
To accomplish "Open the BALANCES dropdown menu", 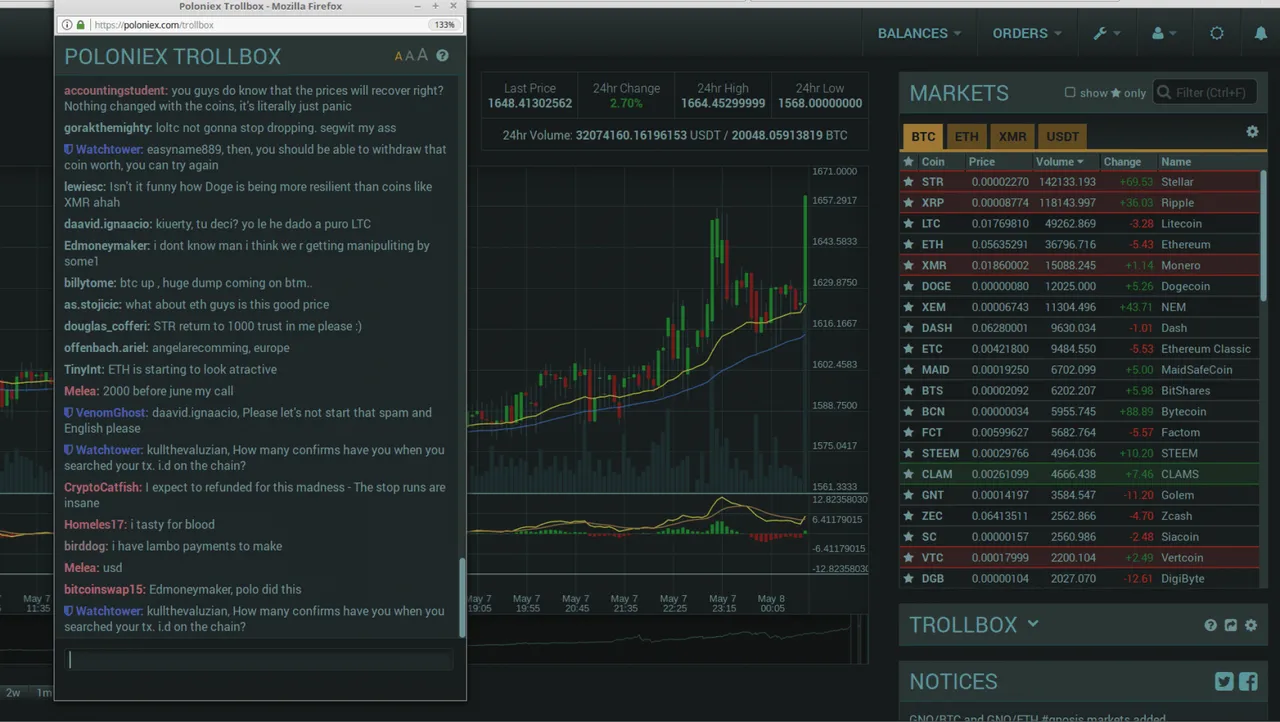I will tap(919, 33).
